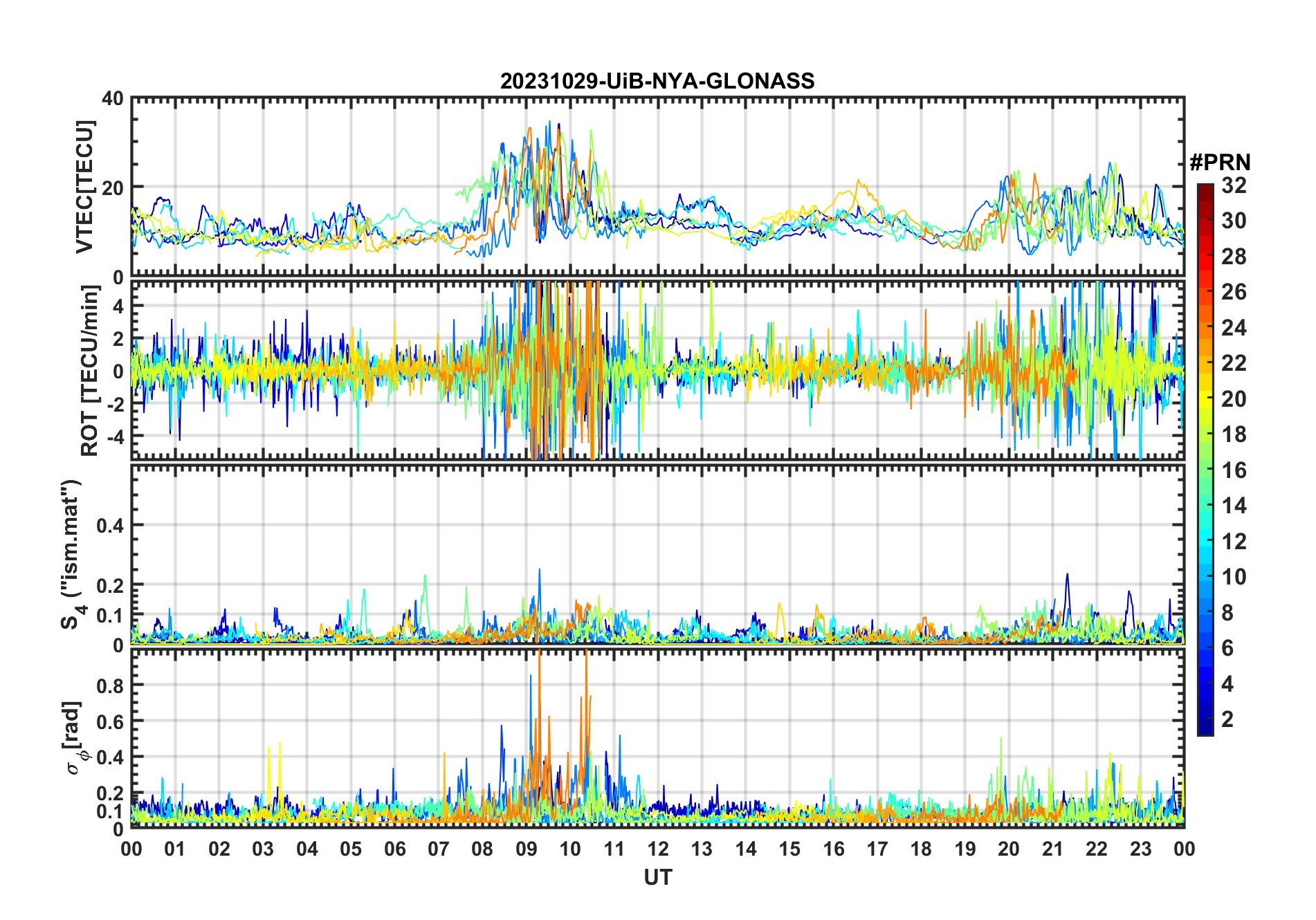Pick the orange band beside colorbar label 24

tap(1205, 327)
